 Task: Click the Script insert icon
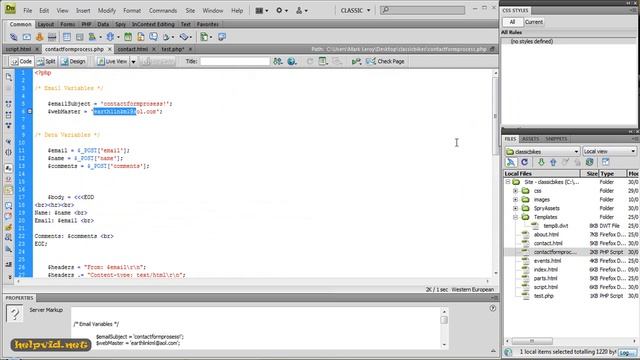tap(166, 37)
